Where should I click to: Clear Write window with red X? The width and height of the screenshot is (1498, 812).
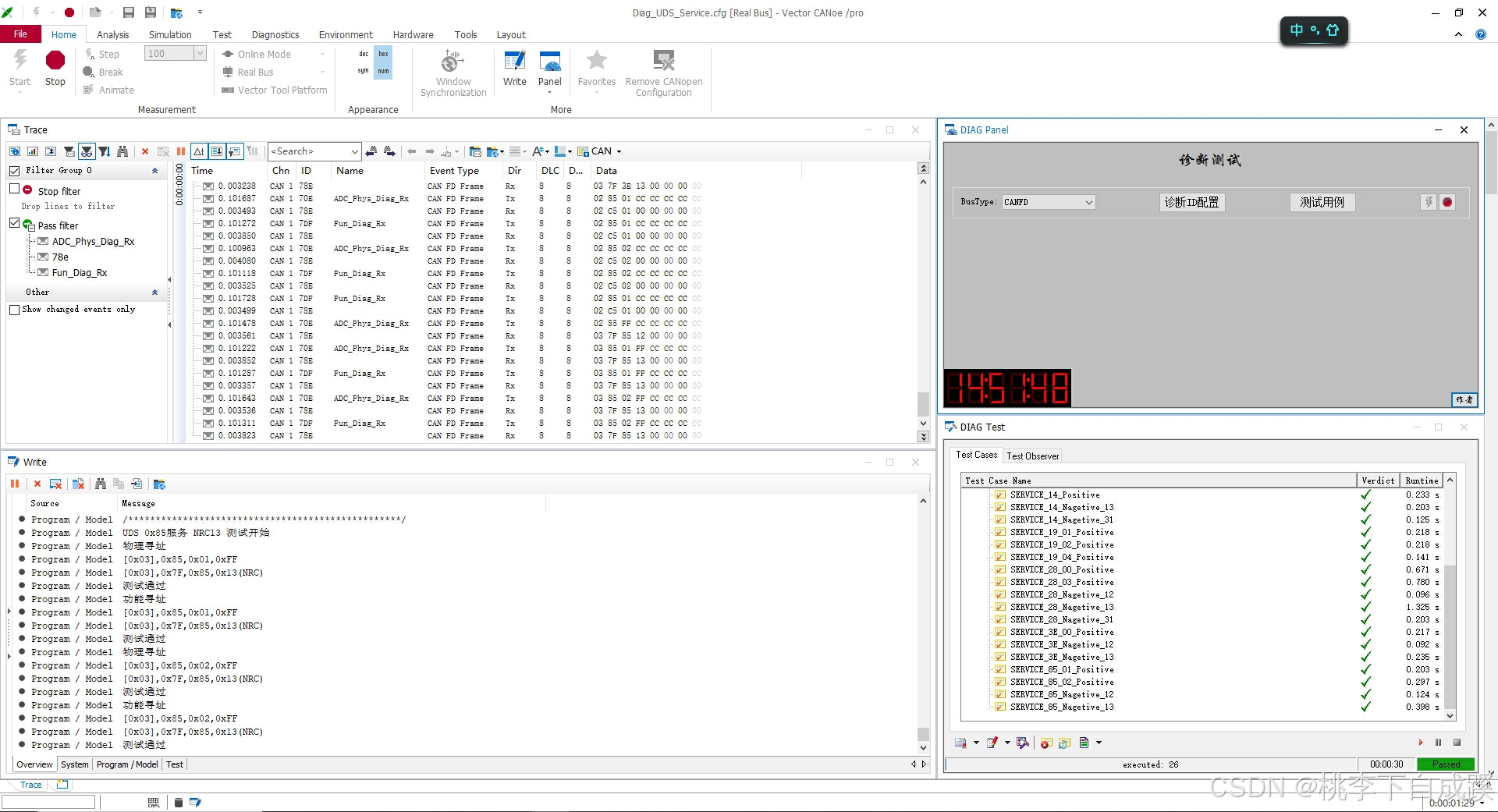pyautogui.click(x=37, y=484)
